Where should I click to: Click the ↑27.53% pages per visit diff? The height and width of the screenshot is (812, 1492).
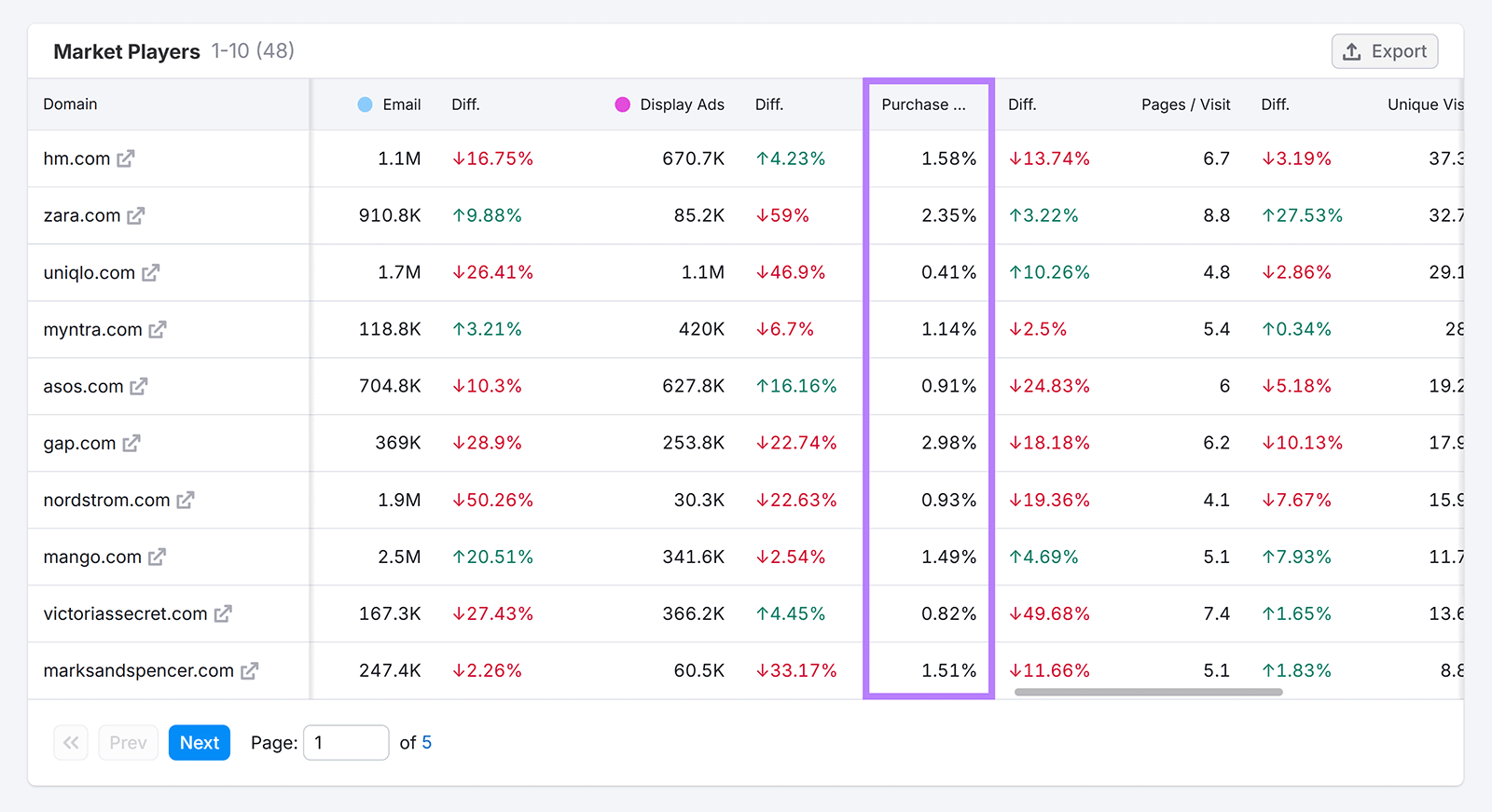tap(1302, 215)
